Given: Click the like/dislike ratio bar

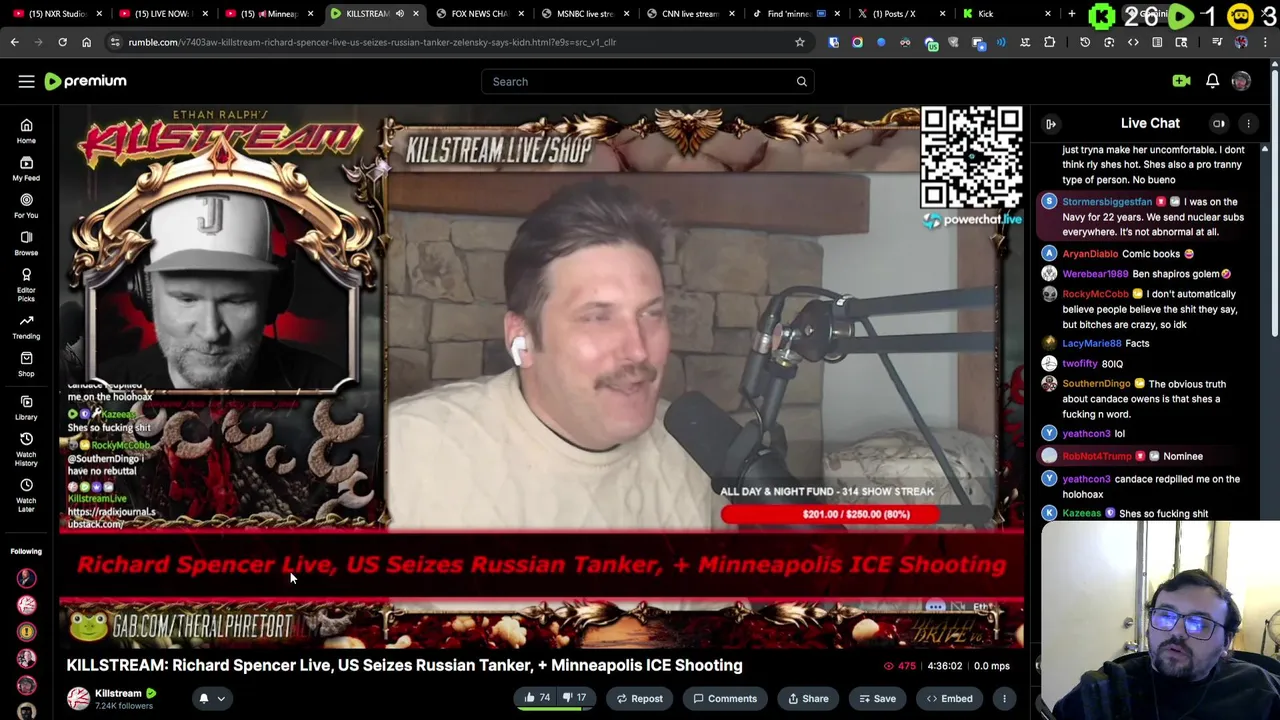Looking at the screenshot, I should click(x=555, y=710).
